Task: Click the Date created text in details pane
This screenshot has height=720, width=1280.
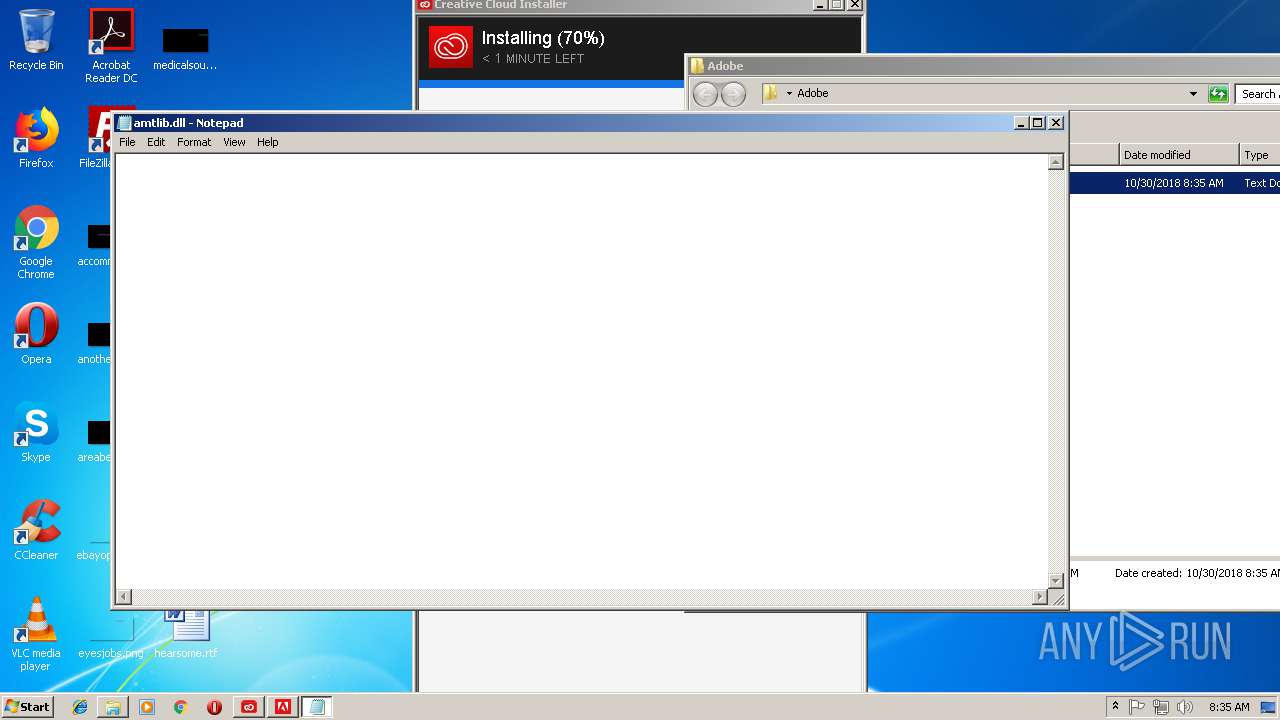Action: tap(1197, 573)
